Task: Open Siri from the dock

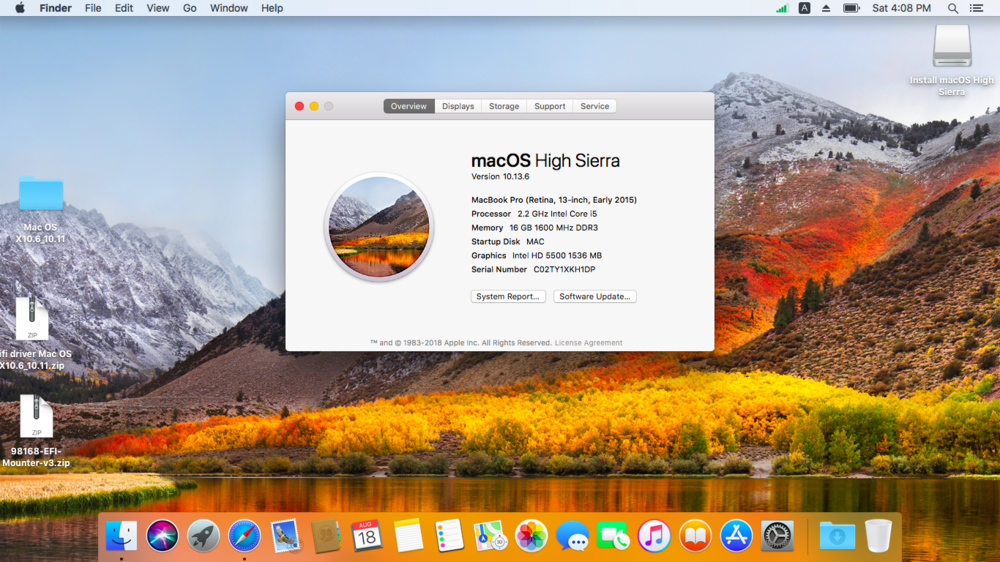Action: tap(162, 536)
